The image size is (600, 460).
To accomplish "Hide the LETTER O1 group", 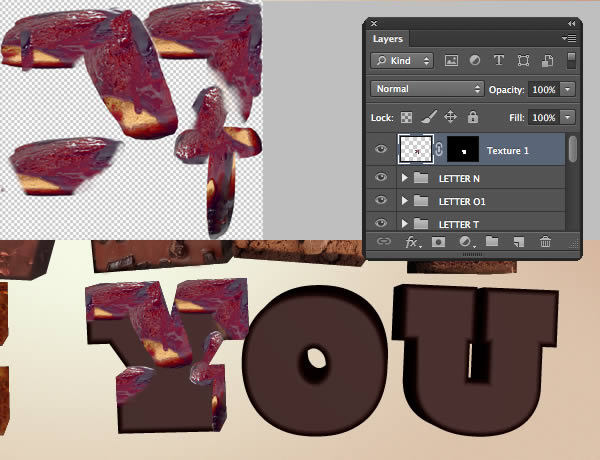I will pyautogui.click(x=381, y=200).
